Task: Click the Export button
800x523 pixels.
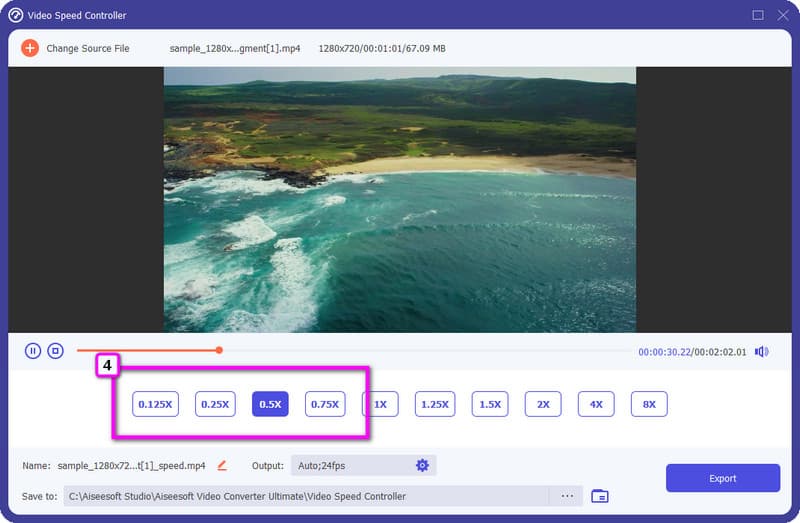Action: [x=723, y=478]
